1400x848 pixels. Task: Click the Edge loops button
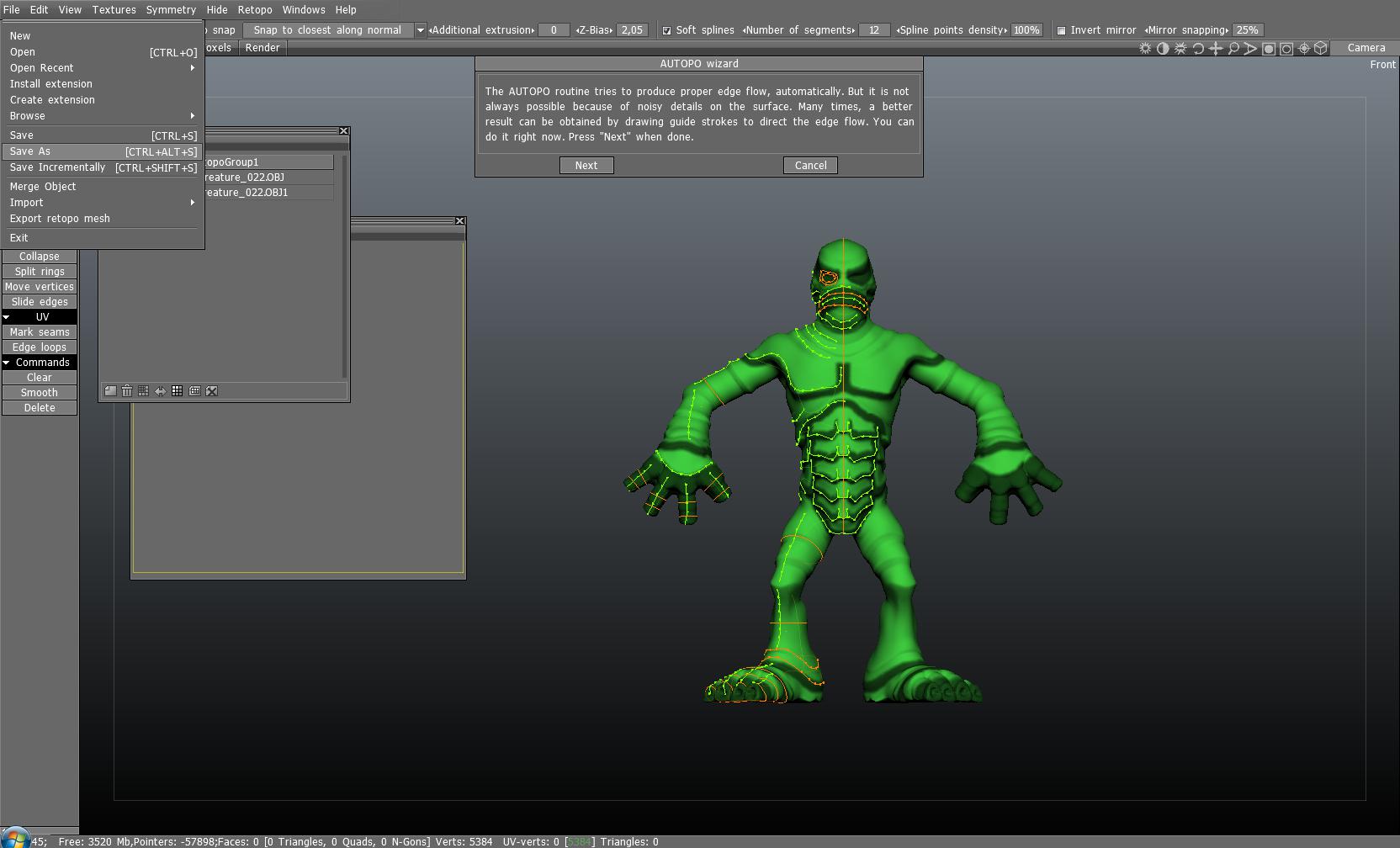(40, 347)
